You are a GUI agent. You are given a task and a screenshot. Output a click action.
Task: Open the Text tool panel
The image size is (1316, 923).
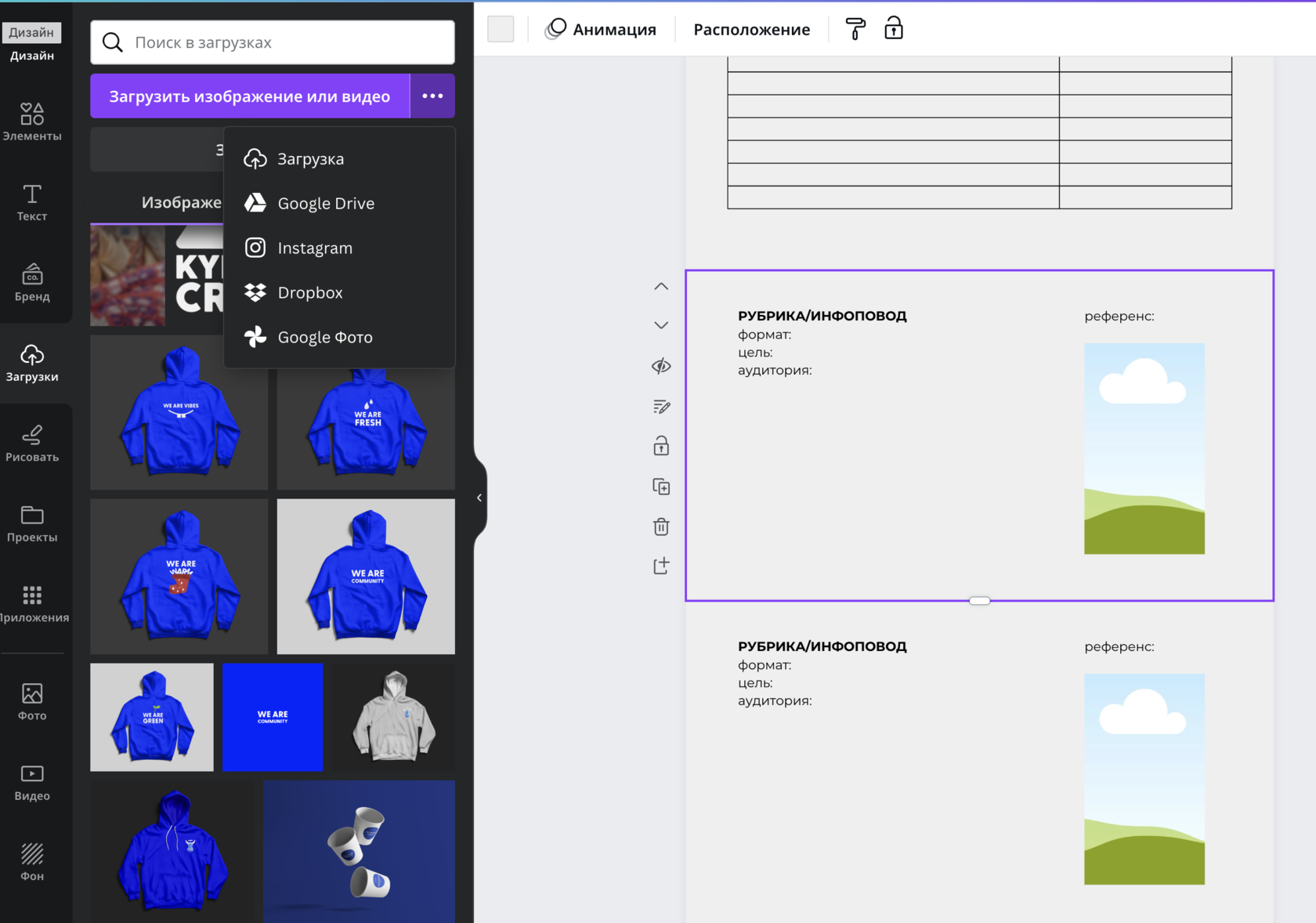pyautogui.click(x=32, y=202)
